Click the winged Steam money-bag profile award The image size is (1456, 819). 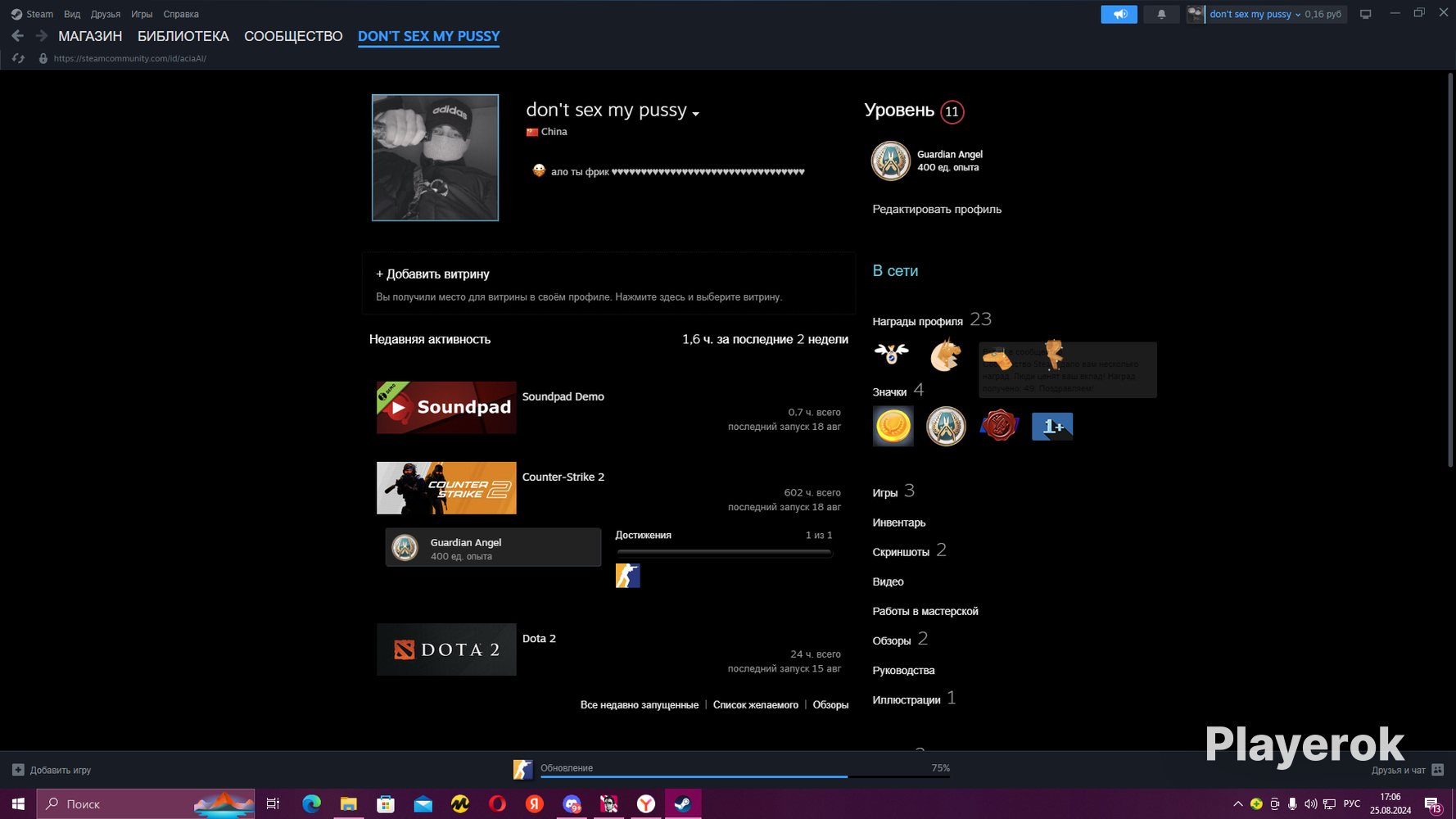click(x=891, y=354)
